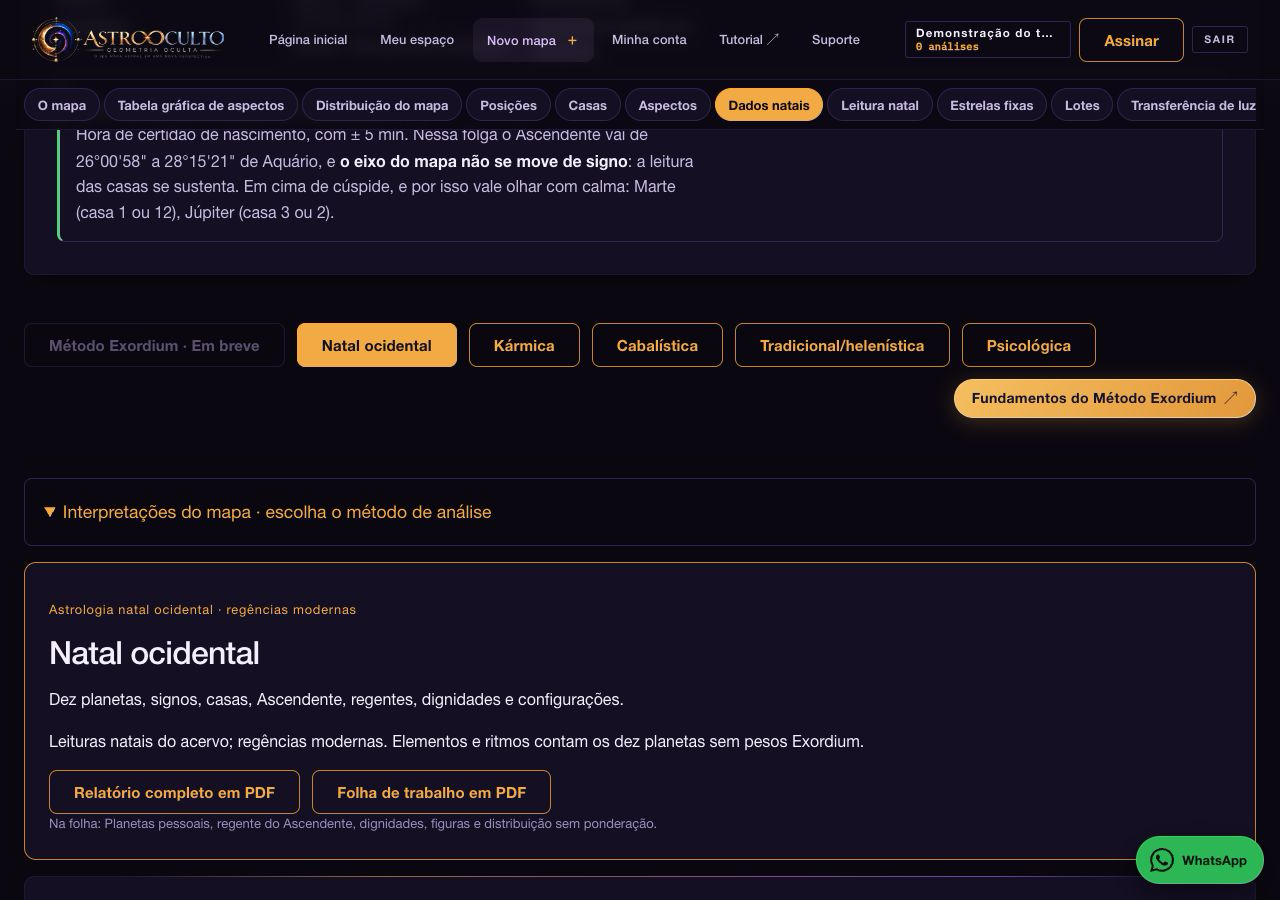Choose the Cabalística analysis method
The width and height of the screenshot is (1280, 900).
(657, 345)
